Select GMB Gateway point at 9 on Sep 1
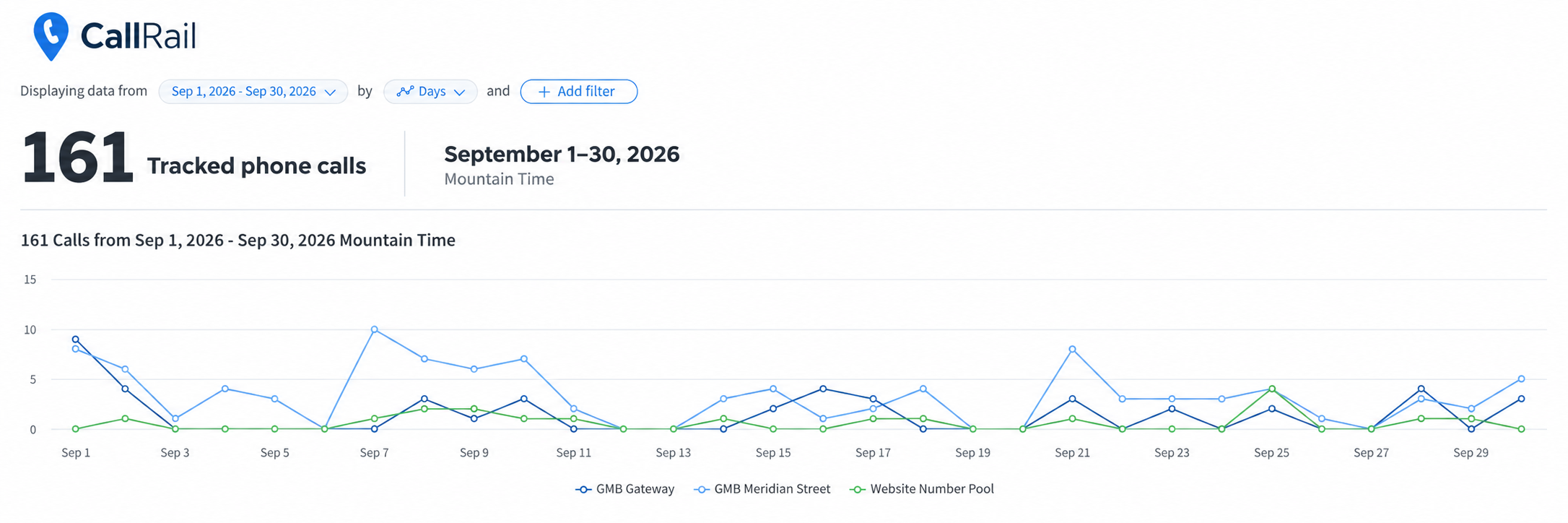The width and height of the screenshot is (1568, 523). [76, 340]
